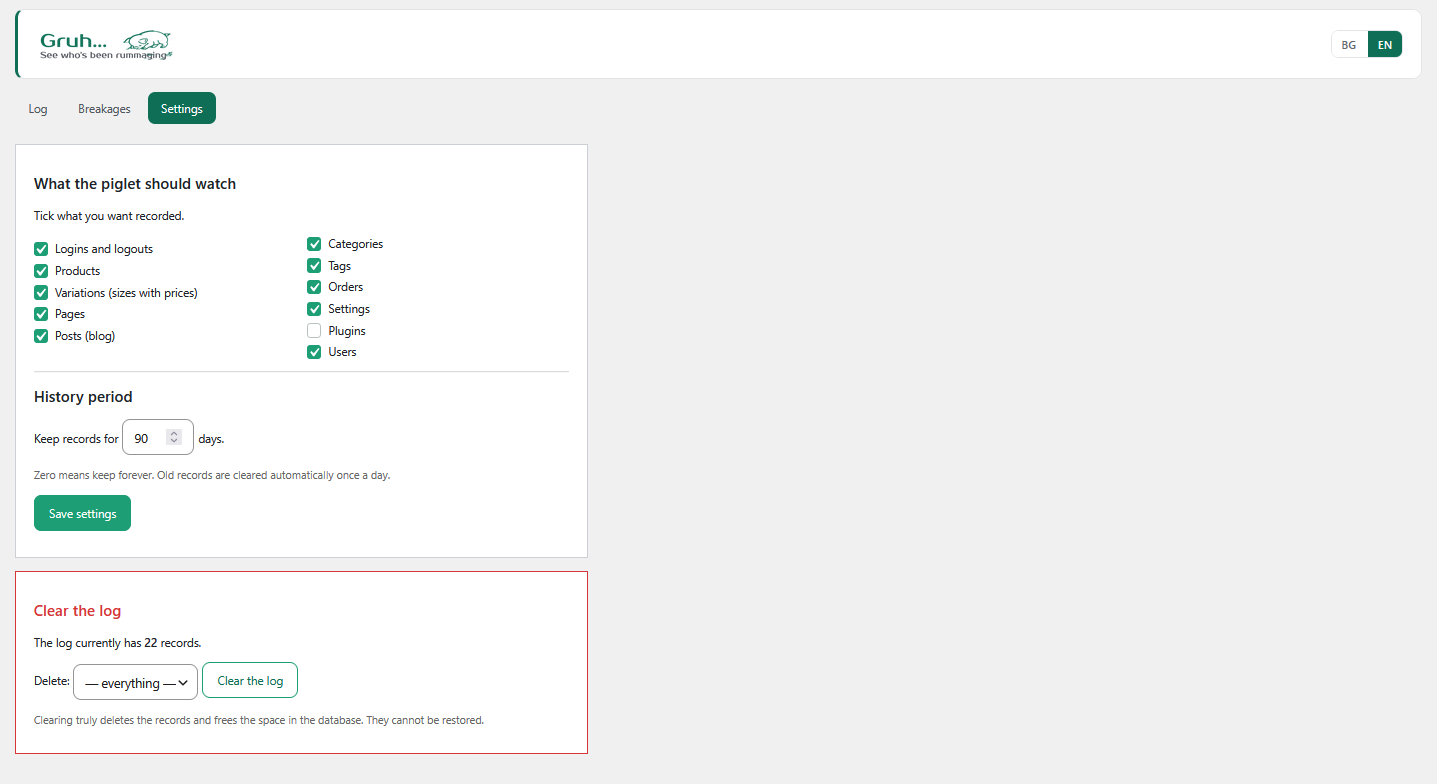Image resolution: width=1437 pixels, height=784 pixels.
Task: Click the 'Zero means keep forever' hint text
Action: pos(212,475)
